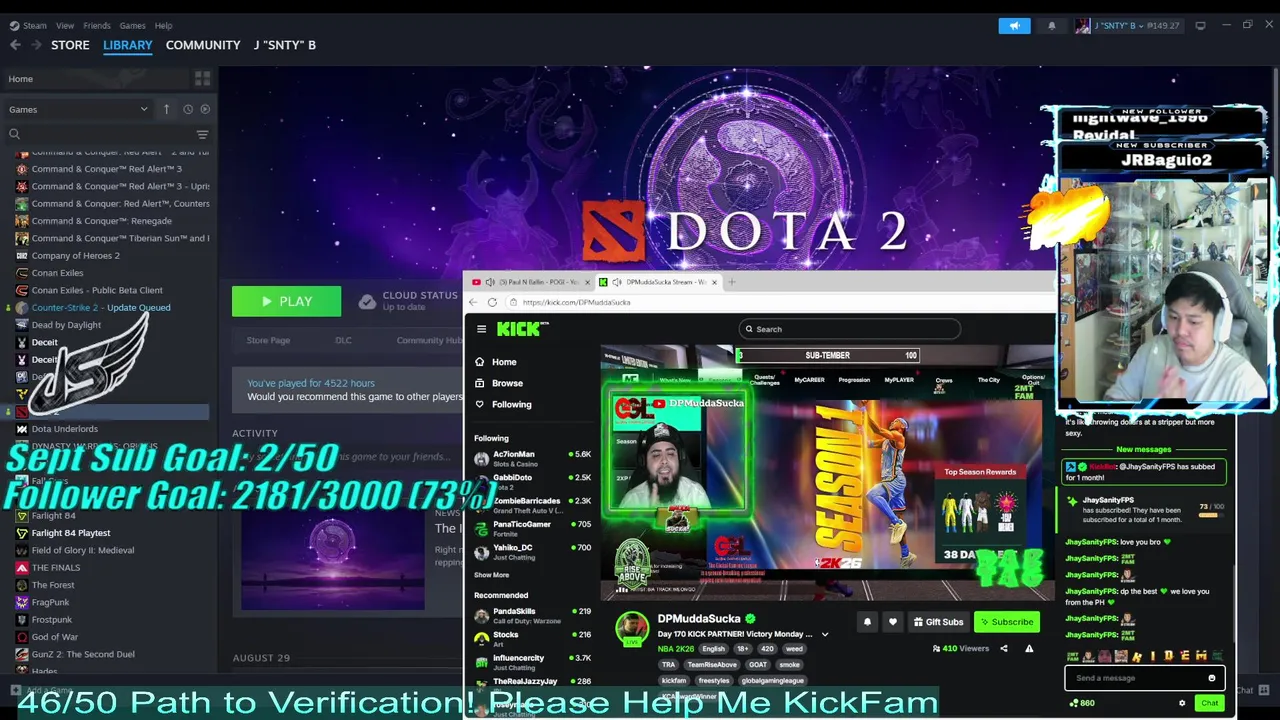This screenshot has width=1280, height=720.
Task: Select Company of Heroes 2
Action: 75,255
